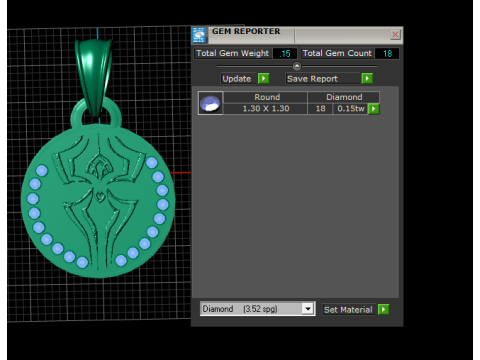Screen dimensions: 480x360
Task: Click the GEM REPORTER title text
Action: [x=246, y=31]
